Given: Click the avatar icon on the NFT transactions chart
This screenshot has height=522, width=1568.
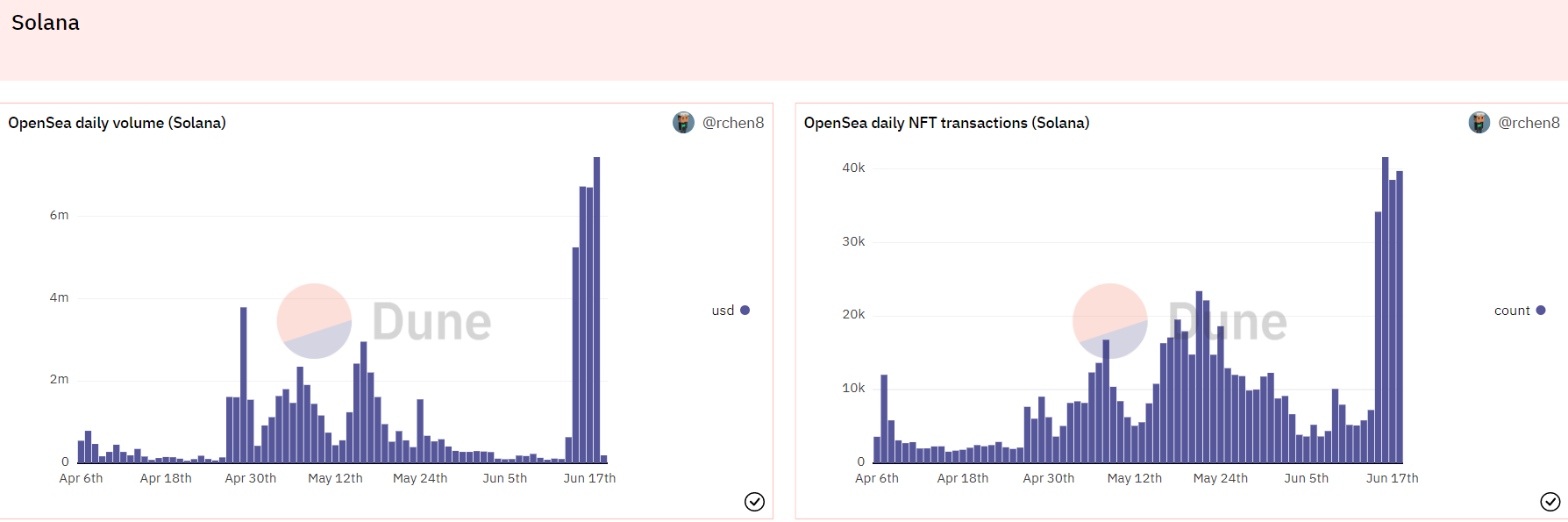Looking at the screenshot, I should 1479,123.
